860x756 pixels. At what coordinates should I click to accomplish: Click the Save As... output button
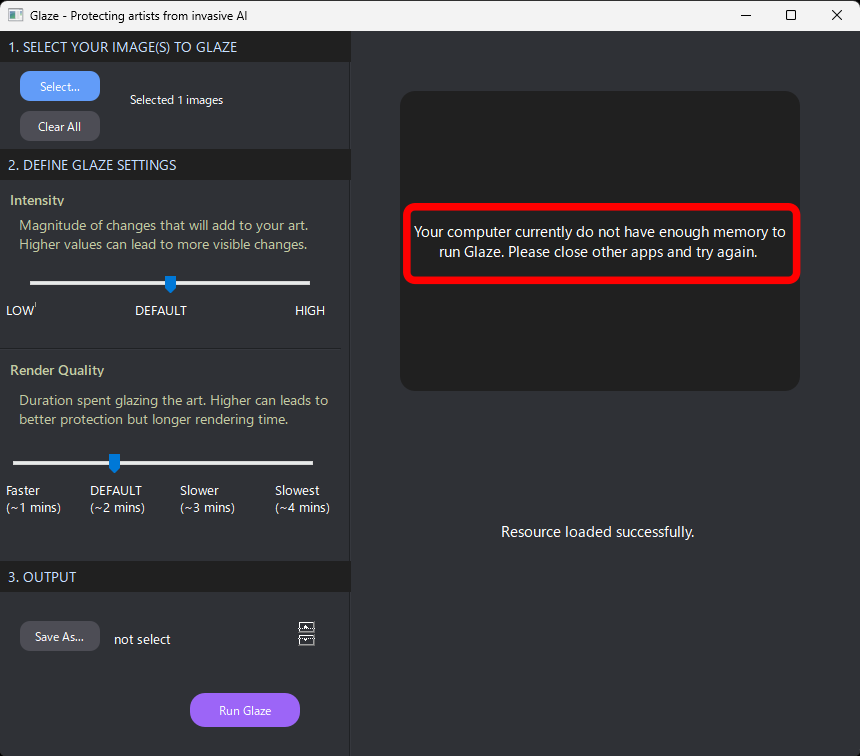pos(60,636)
